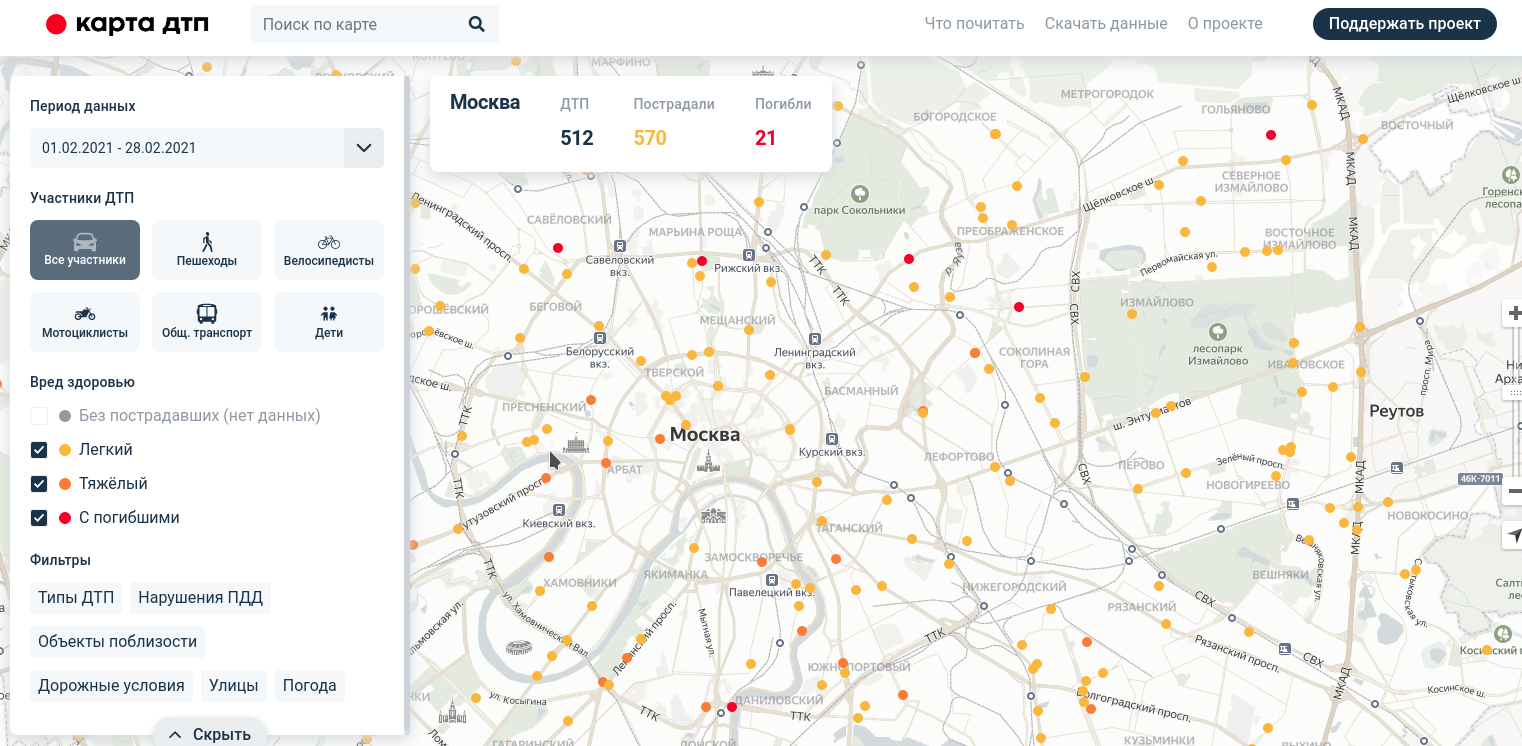The height and width of the screenshot is (746, 1522).
Task: Click the Савёловский вкз. station icon
Action: [620, 244]
